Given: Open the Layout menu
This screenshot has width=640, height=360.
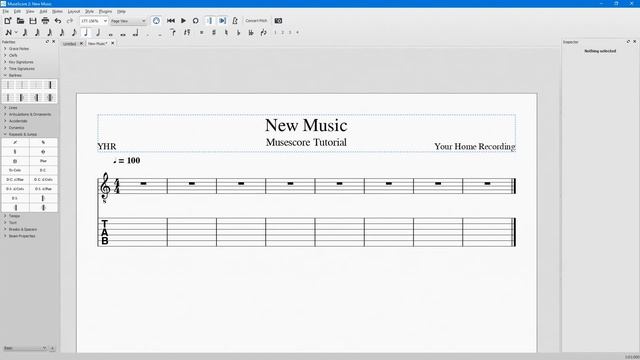Looking at the screenshot, I should (x=74, y=11).
